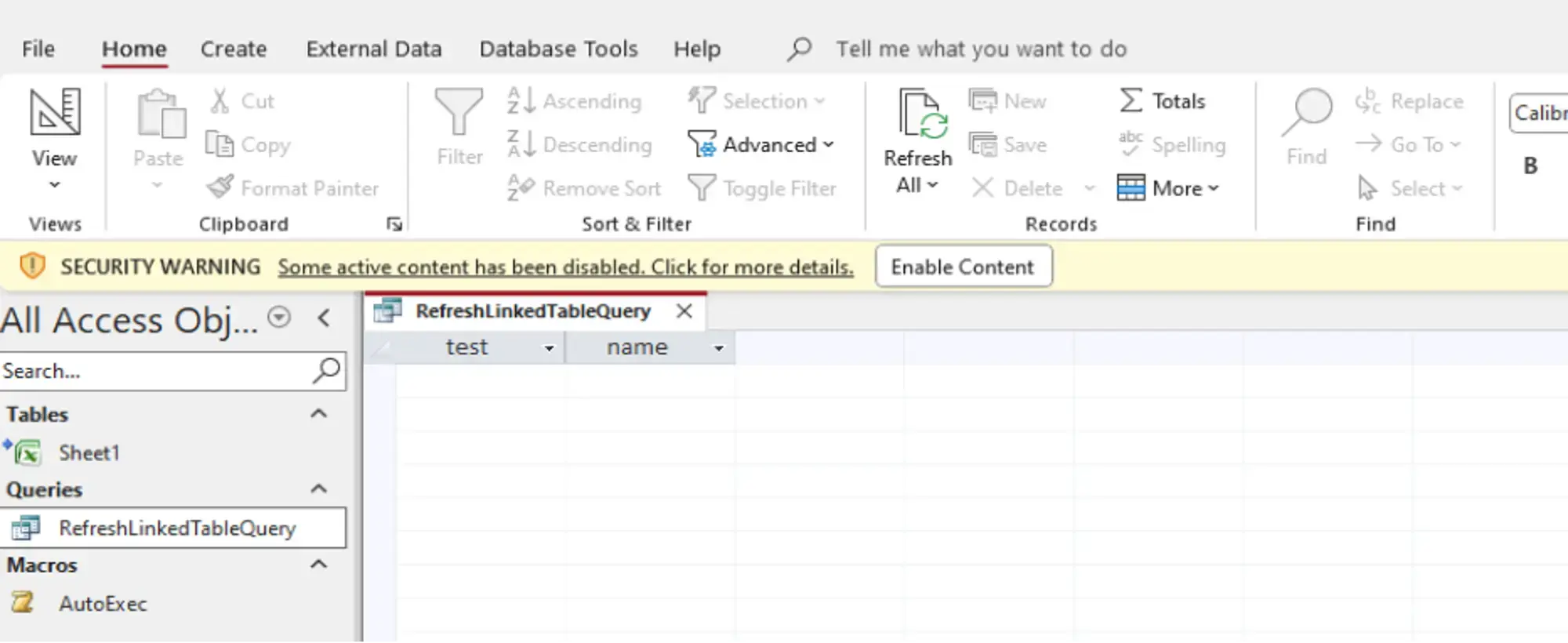Select the Format Painter tool
The image size is (1568, 643).
coord(292,188)
